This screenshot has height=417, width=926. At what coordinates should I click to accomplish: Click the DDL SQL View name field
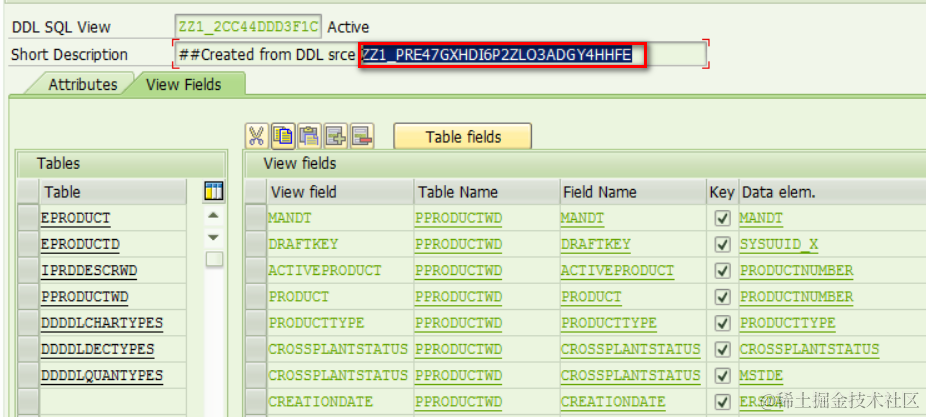click(249, 27)
